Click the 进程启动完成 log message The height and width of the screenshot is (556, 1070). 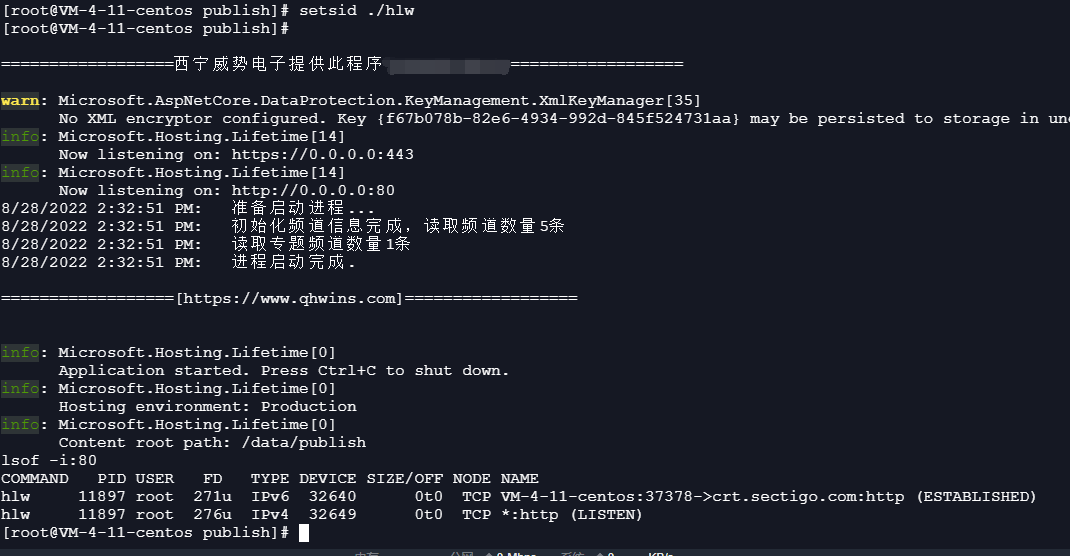pyautogui.click(x=293, y=263)
